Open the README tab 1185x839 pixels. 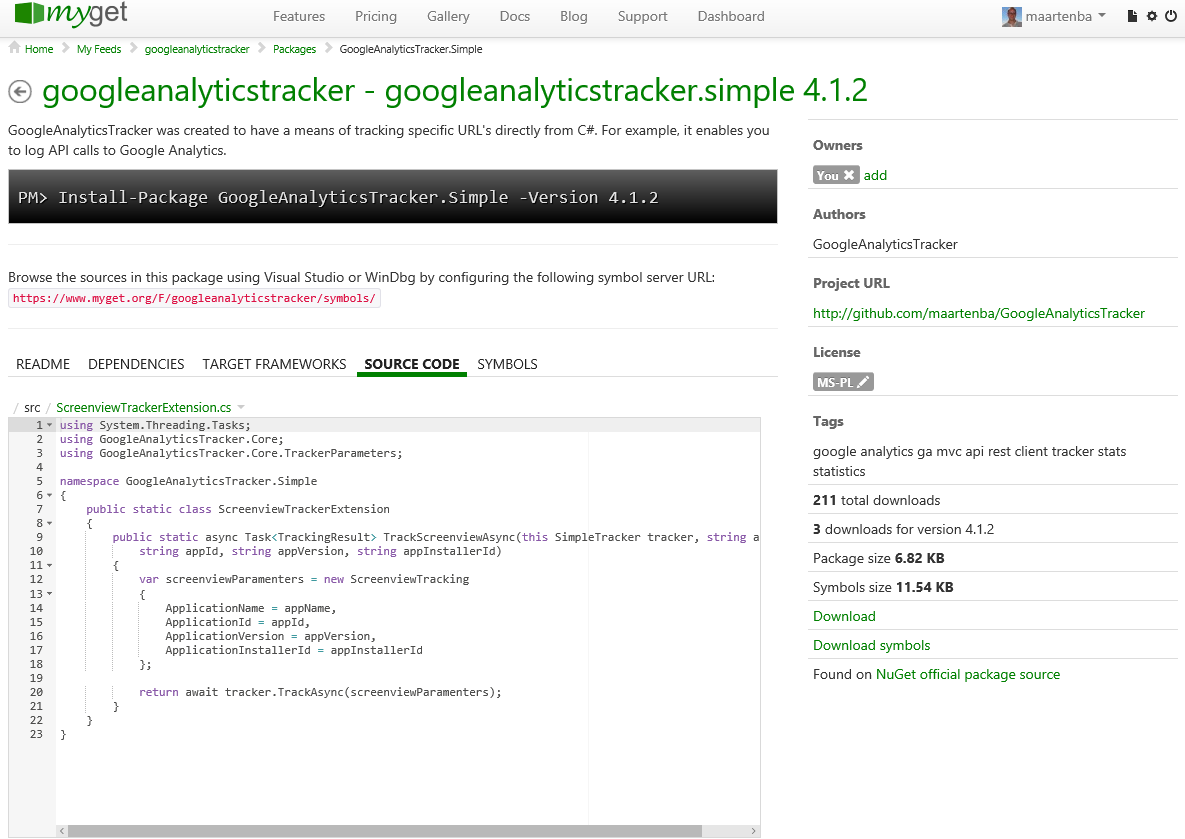[43, 364]
